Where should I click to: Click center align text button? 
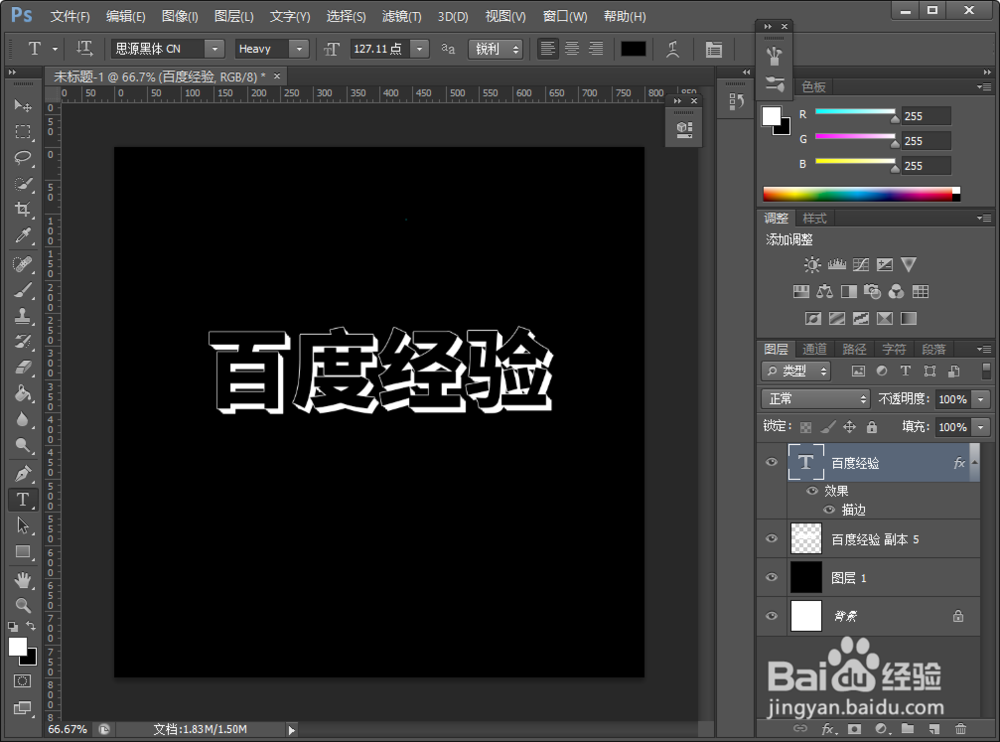[572, 48]
